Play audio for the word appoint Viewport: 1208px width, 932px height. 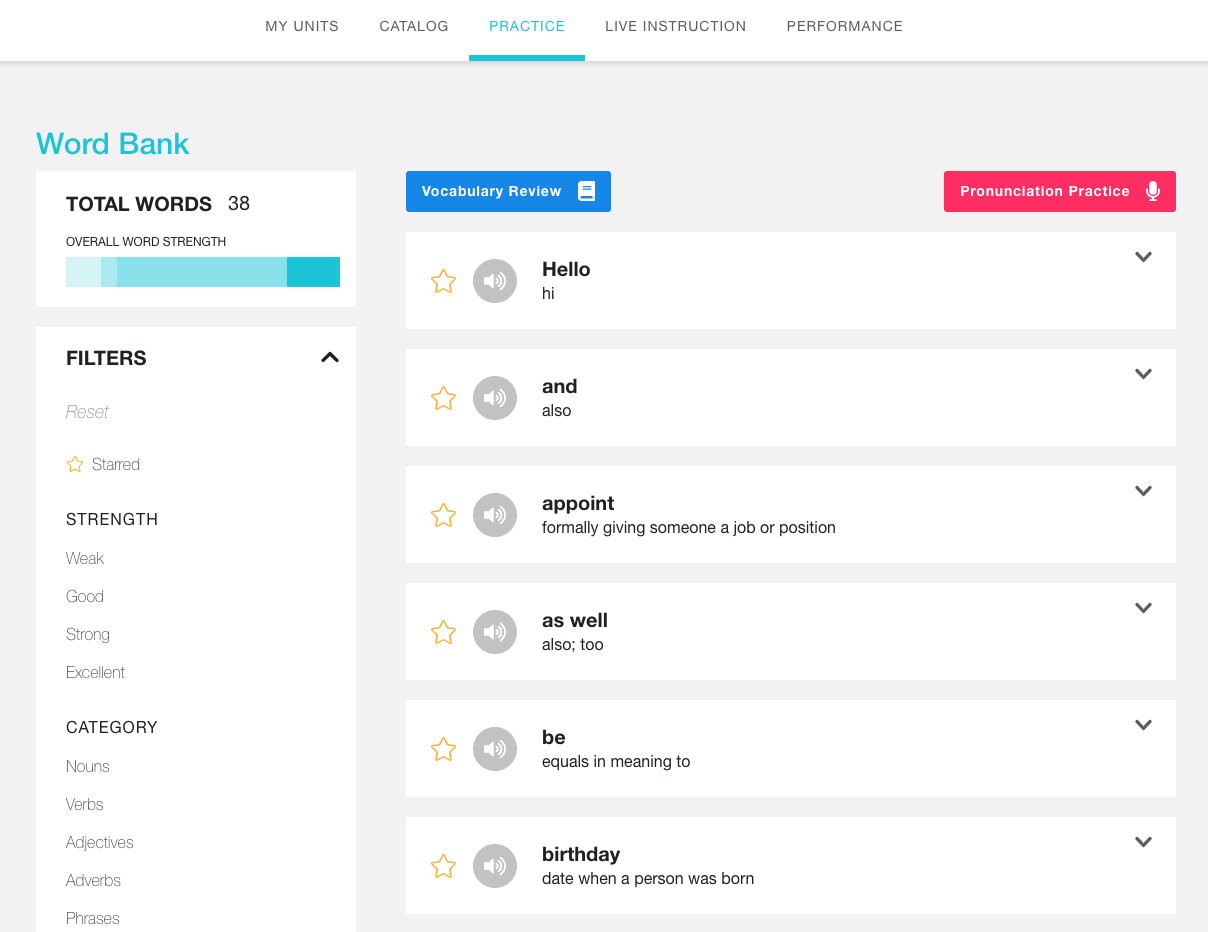coord(495,515)
